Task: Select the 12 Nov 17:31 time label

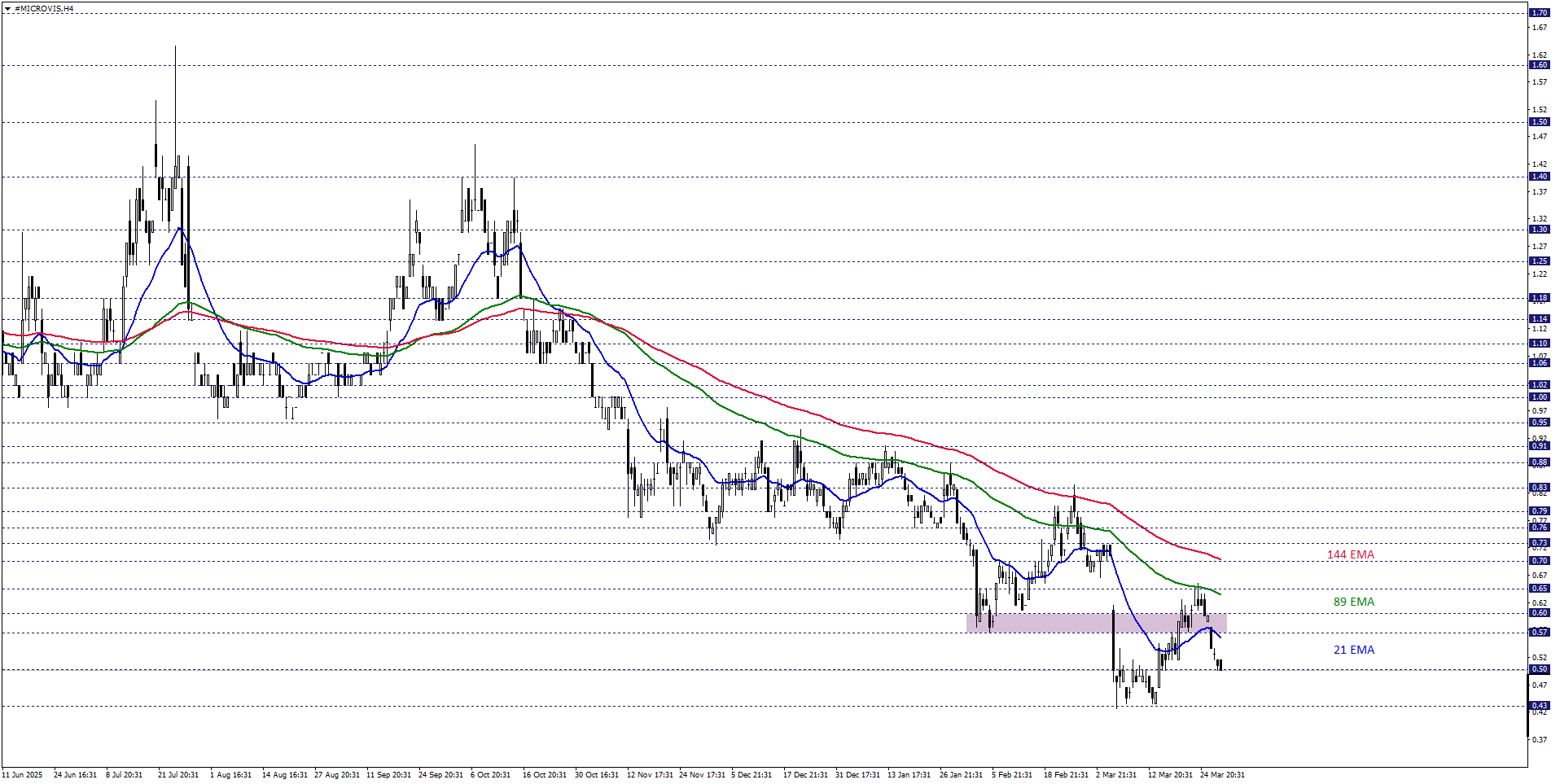Action: pos(650,775)
